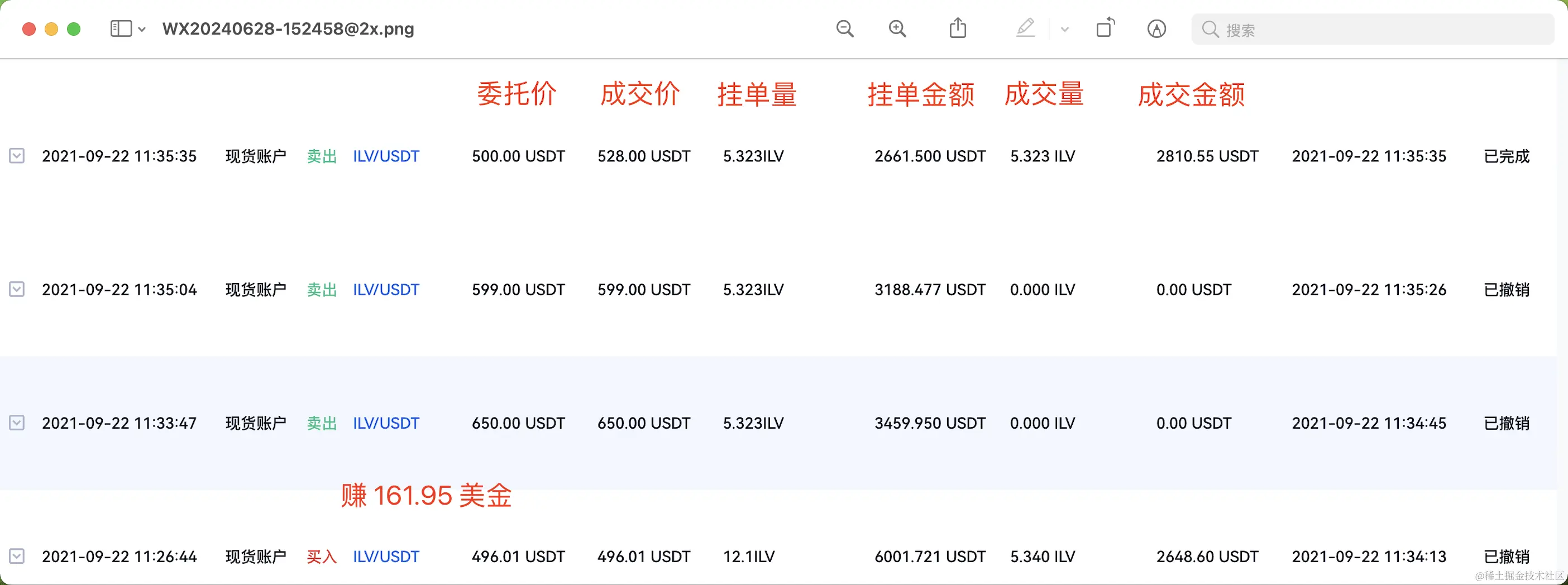The width and height of the screenshot is (1568, 585).
Task: Click the search magnifier in the search field
Action: pyautogui.click(x=1211, y=28)
